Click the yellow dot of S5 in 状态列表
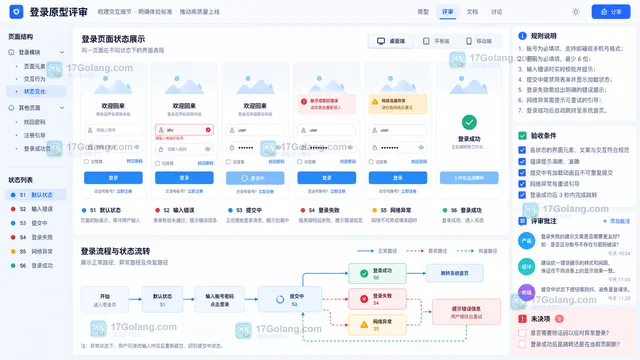The width and height of the screenshot is (640, 360). point(13,251)
